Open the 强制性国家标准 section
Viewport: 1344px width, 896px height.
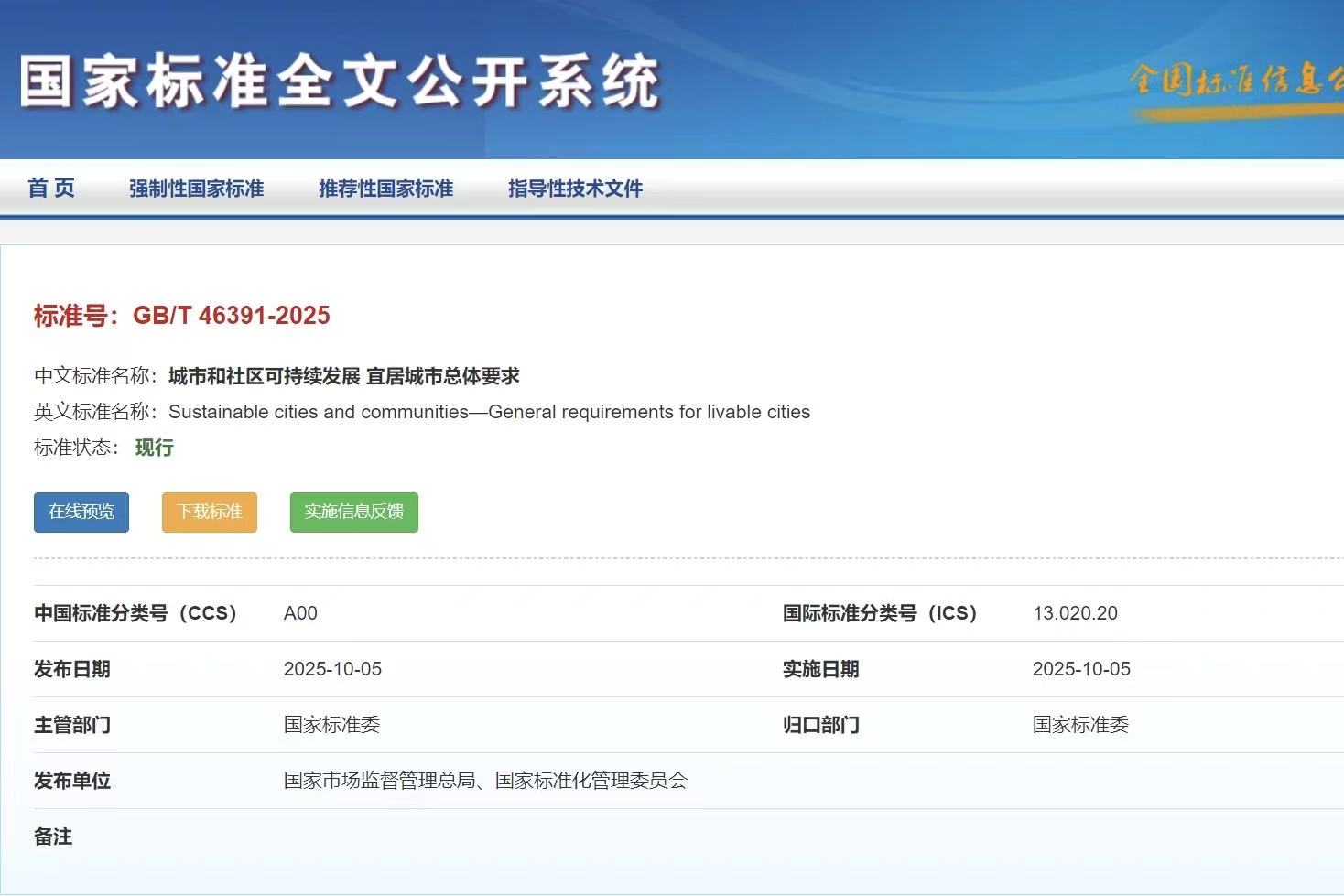point(196,189)
